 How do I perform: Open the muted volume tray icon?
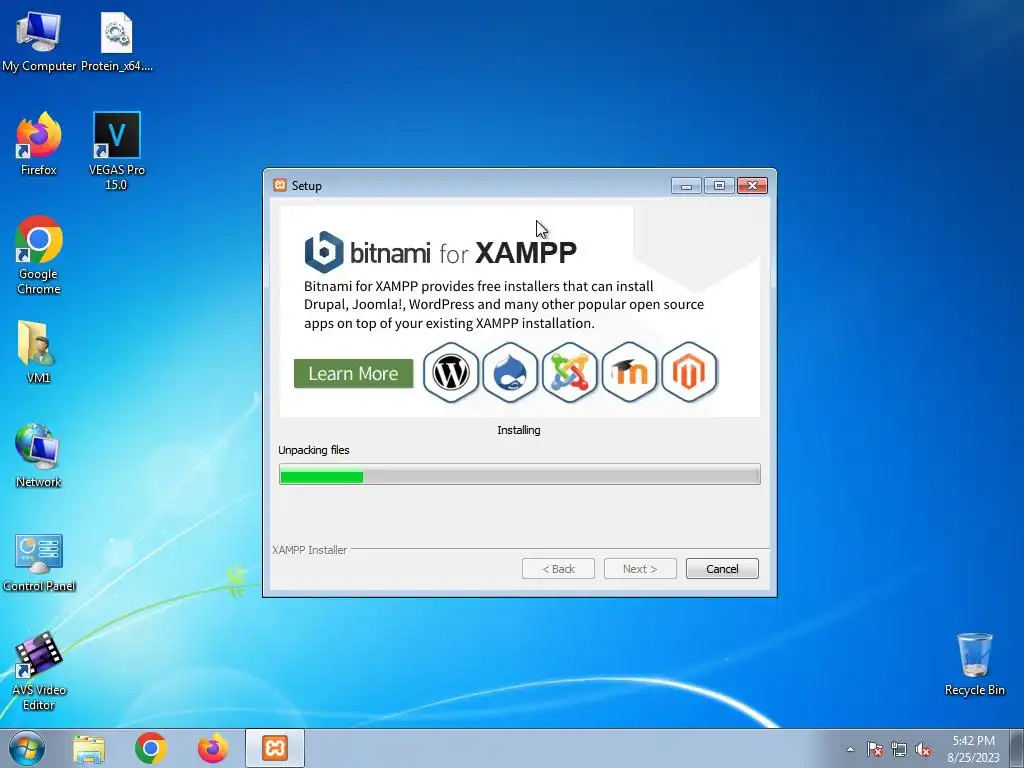(923, 750)
